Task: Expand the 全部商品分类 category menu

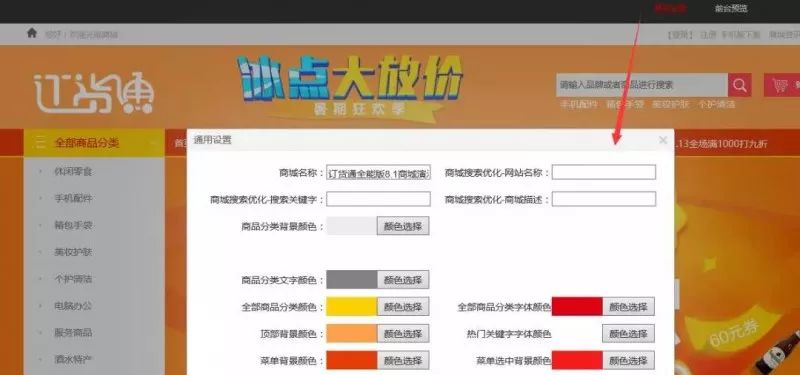Action: tap(94, 143)
